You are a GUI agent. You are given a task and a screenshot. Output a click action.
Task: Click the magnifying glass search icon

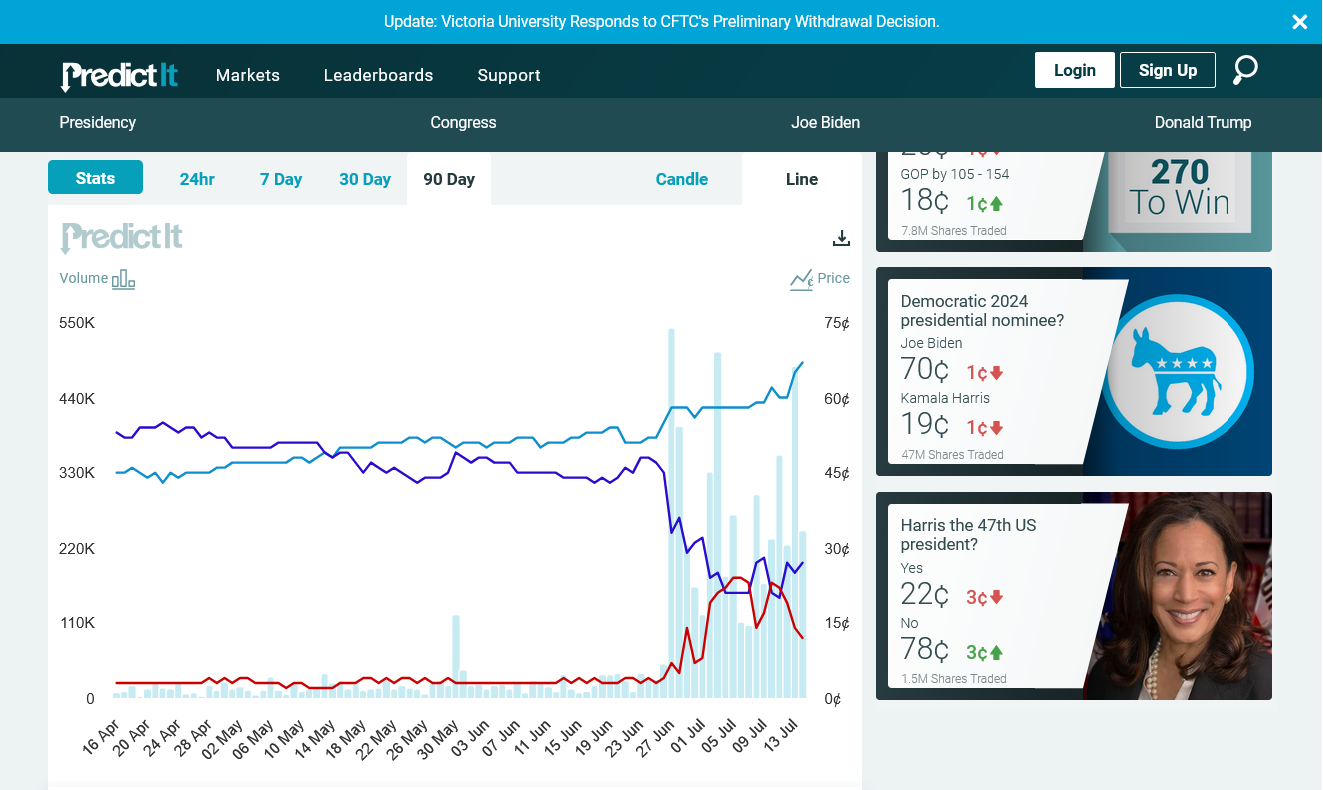[x=1245, y=70]
